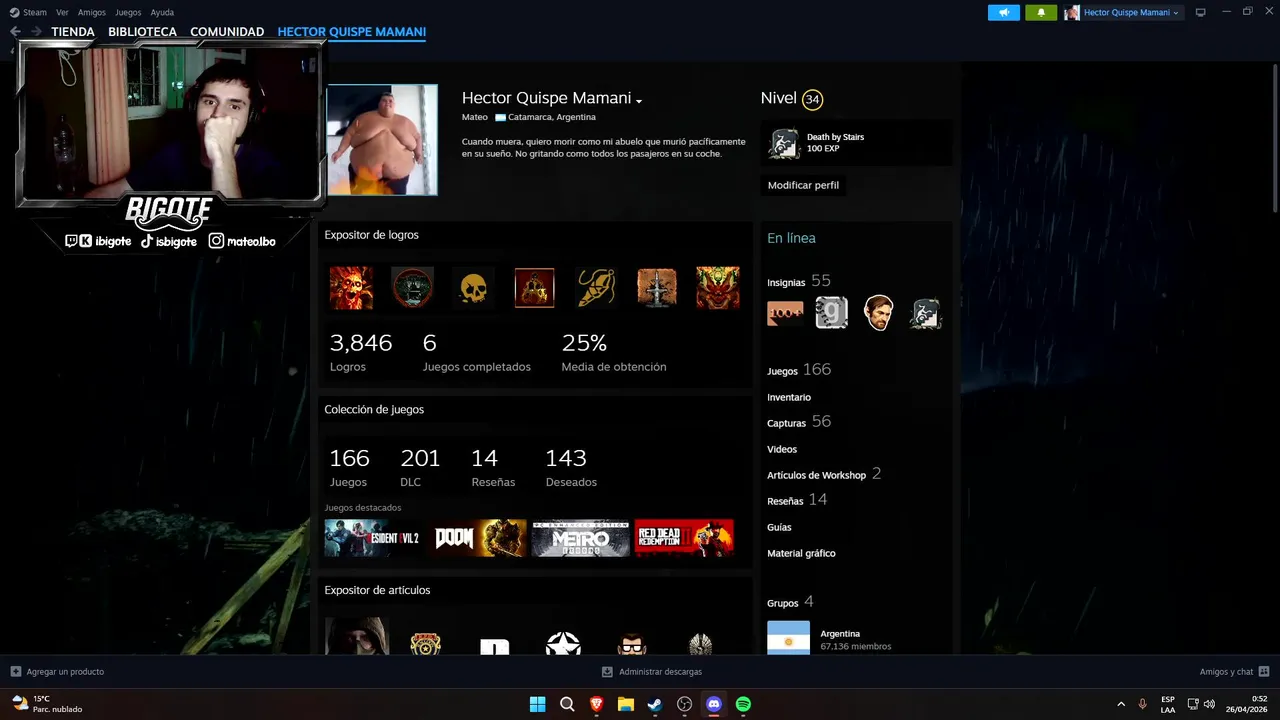Screen dimensions: 1280x720
Task: Open the Steam big picture mode icon
Action: 1201,12
